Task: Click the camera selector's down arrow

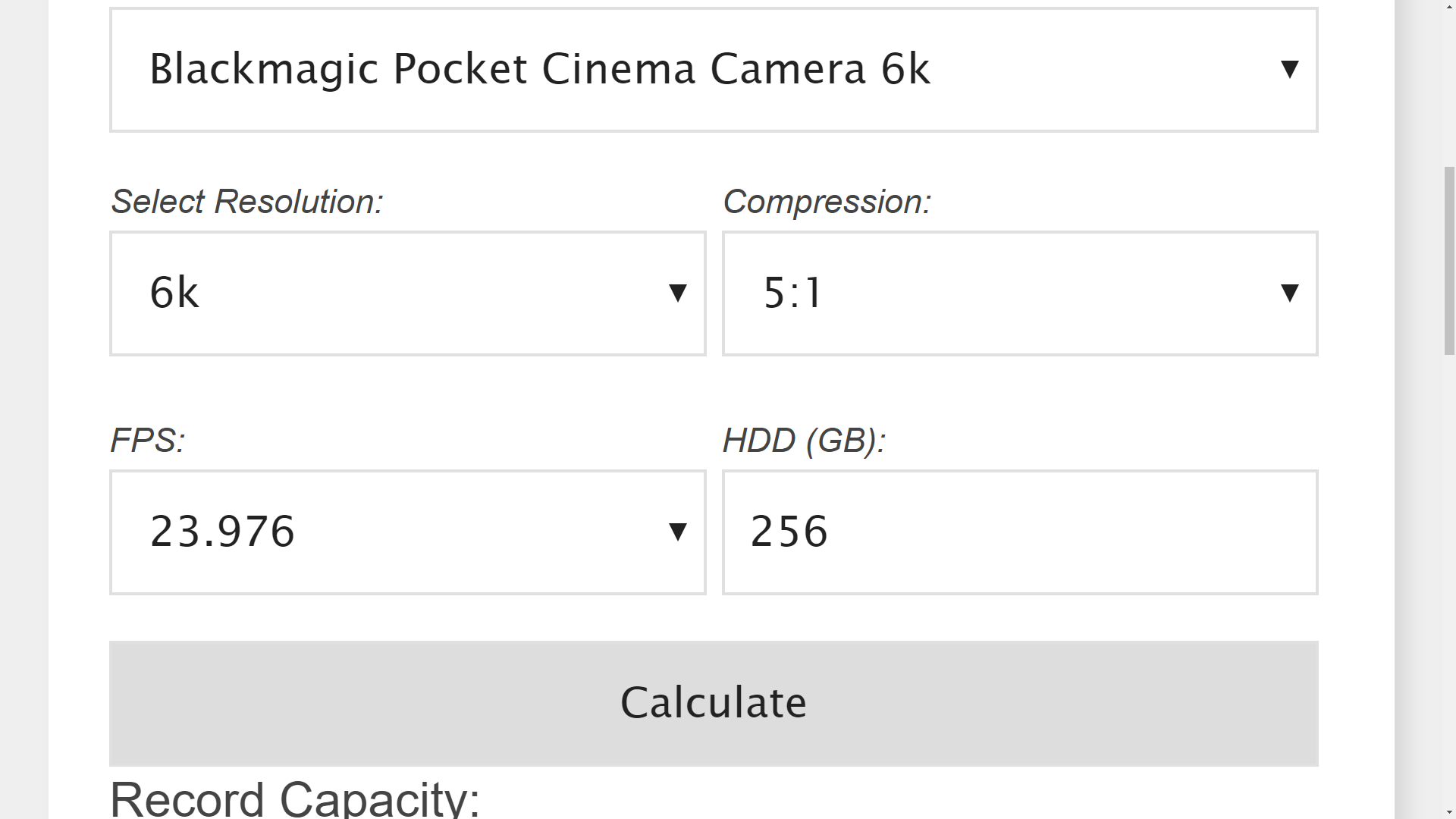Action: pyautogui.click(x=1289, y=70)
